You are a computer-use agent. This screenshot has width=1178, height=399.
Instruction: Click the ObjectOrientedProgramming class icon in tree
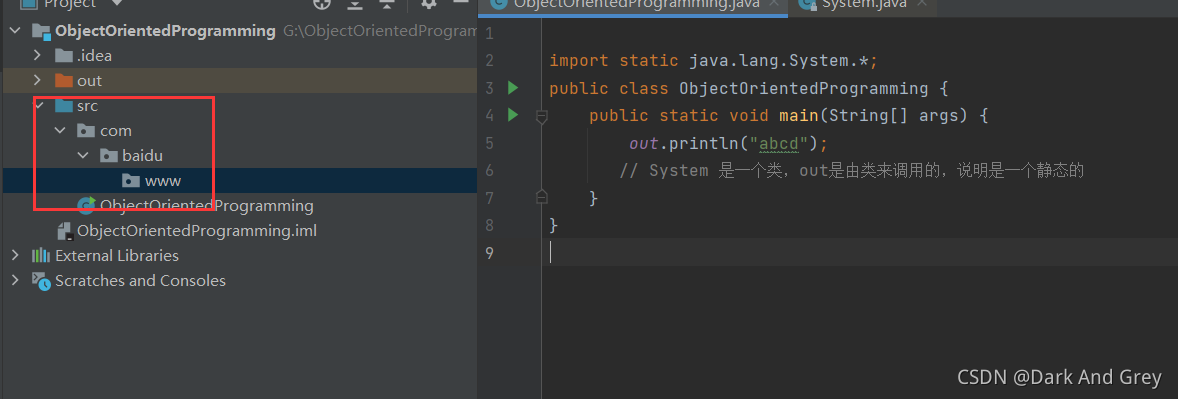pos(86,205)
